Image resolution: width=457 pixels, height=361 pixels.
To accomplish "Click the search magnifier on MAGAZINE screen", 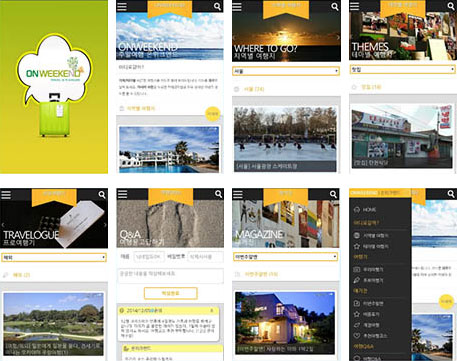I will point(333,194).
